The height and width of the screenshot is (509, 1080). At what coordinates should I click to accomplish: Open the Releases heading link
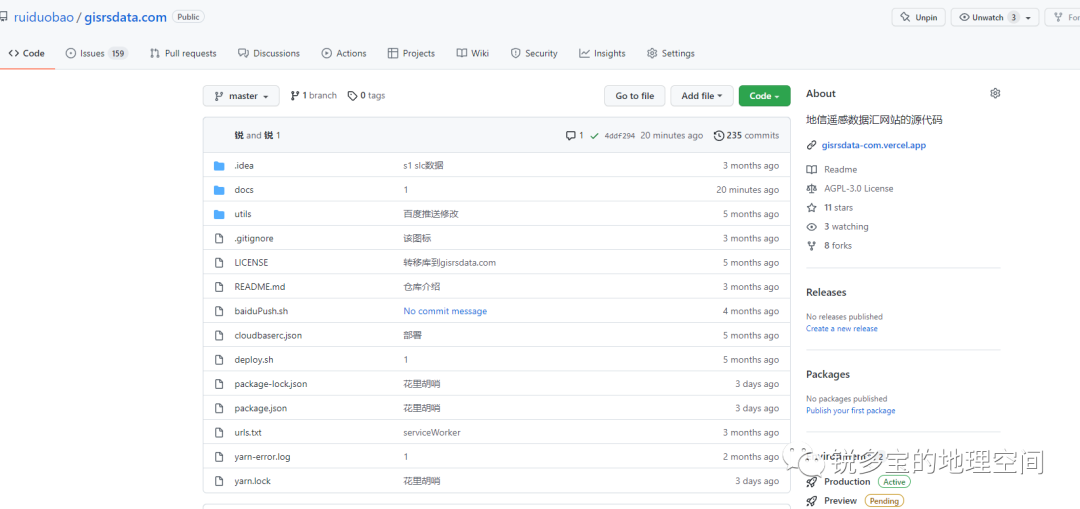[x=826, y=293]
